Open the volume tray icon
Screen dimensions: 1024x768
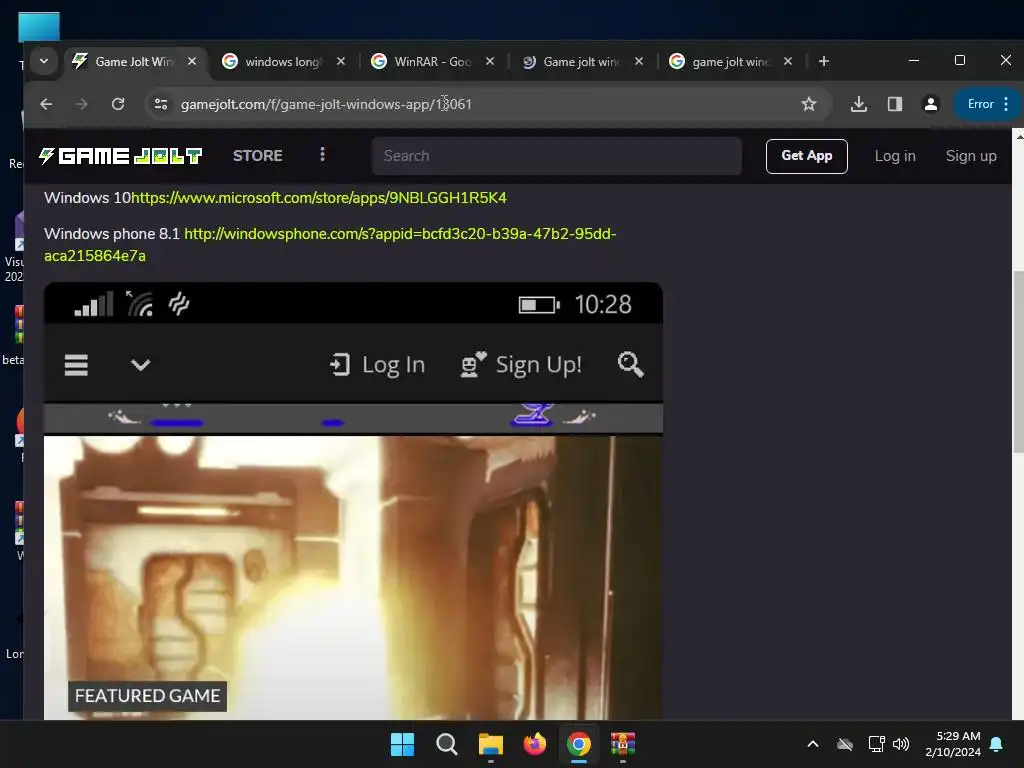click(901, 744)
